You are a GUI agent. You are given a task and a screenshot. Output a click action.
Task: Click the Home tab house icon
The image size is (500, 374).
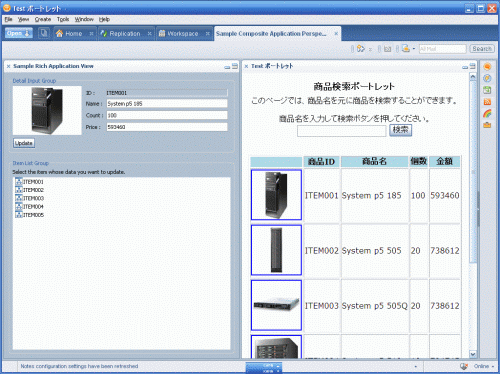[x=59, y=33]
